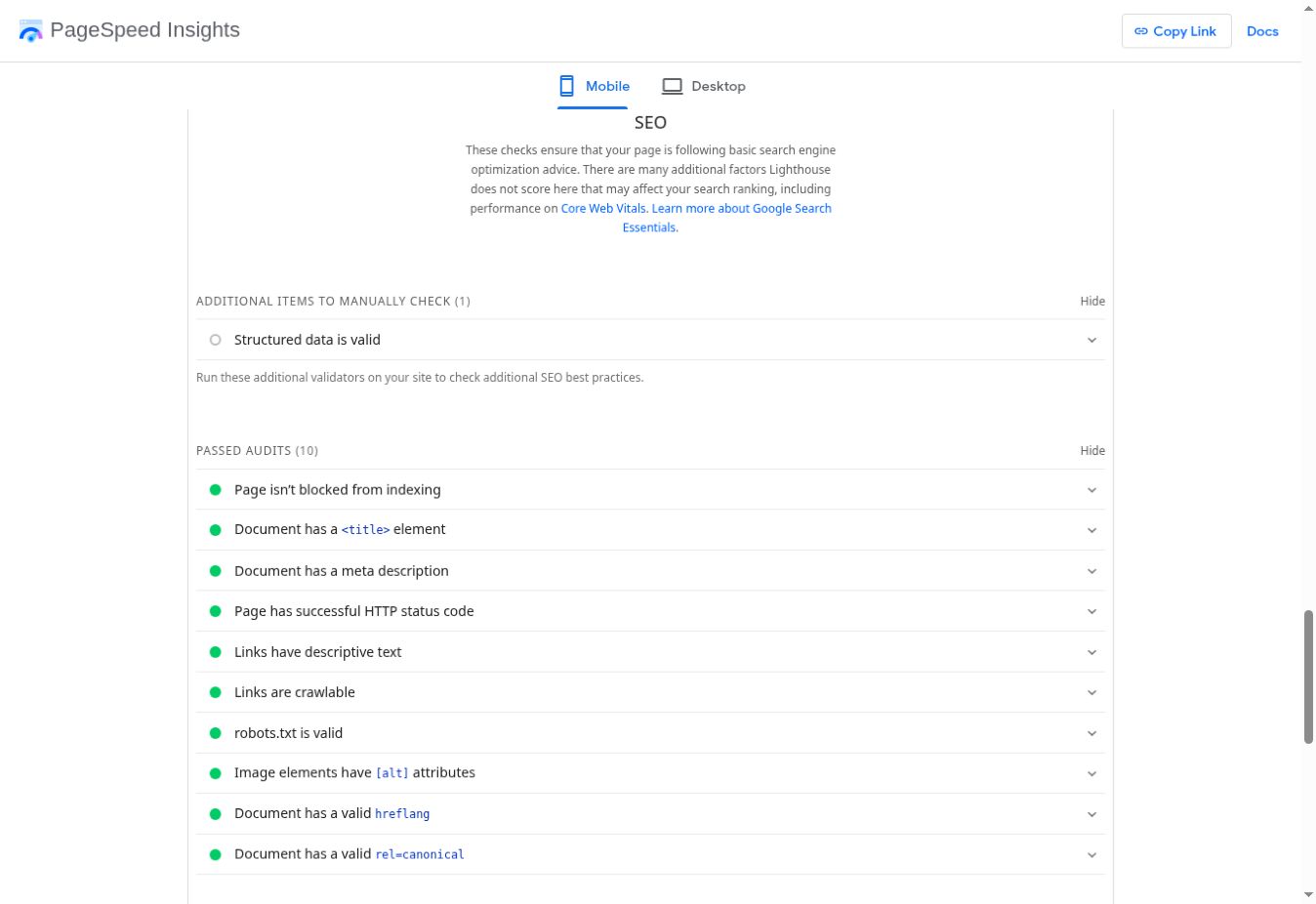Click the green dot beside robots.txt is valid

click(x=216, y=733)
